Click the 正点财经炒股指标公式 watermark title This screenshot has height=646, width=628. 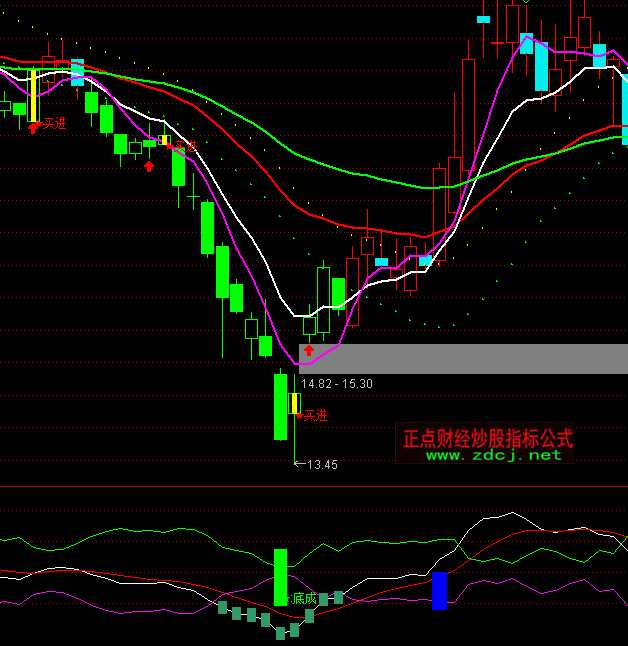[487, 438]
